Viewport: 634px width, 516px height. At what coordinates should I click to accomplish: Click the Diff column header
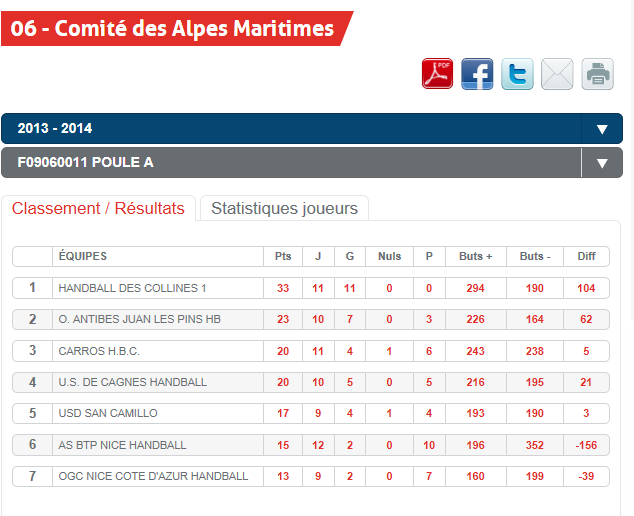[586, 257]
